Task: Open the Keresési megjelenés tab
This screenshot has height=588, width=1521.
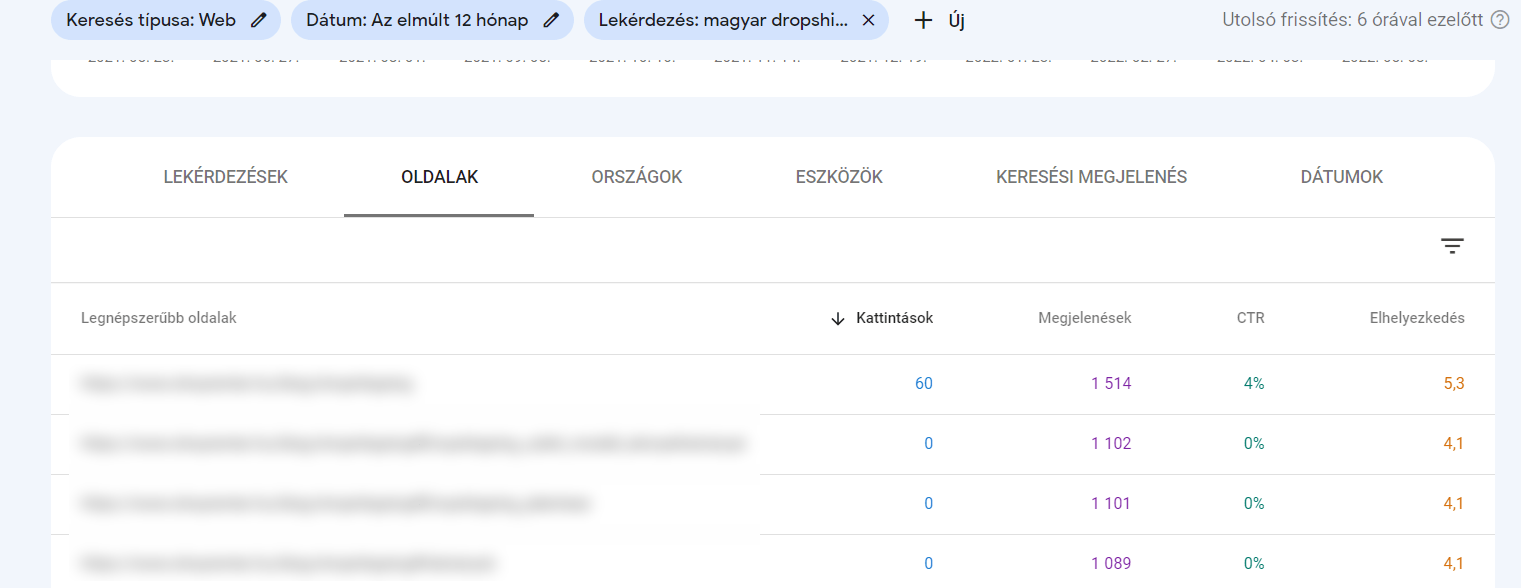Action: point(1091,177)
